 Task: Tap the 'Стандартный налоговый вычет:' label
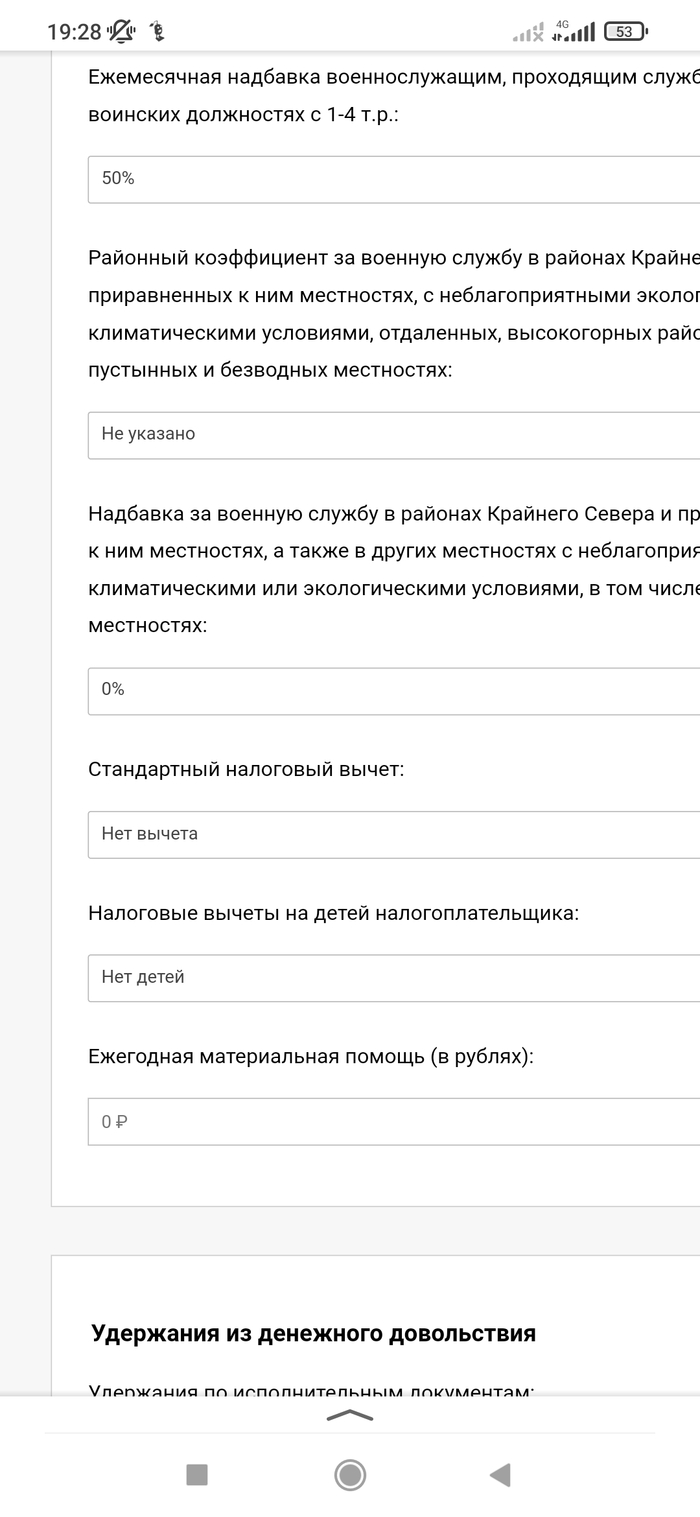(246, 770)
